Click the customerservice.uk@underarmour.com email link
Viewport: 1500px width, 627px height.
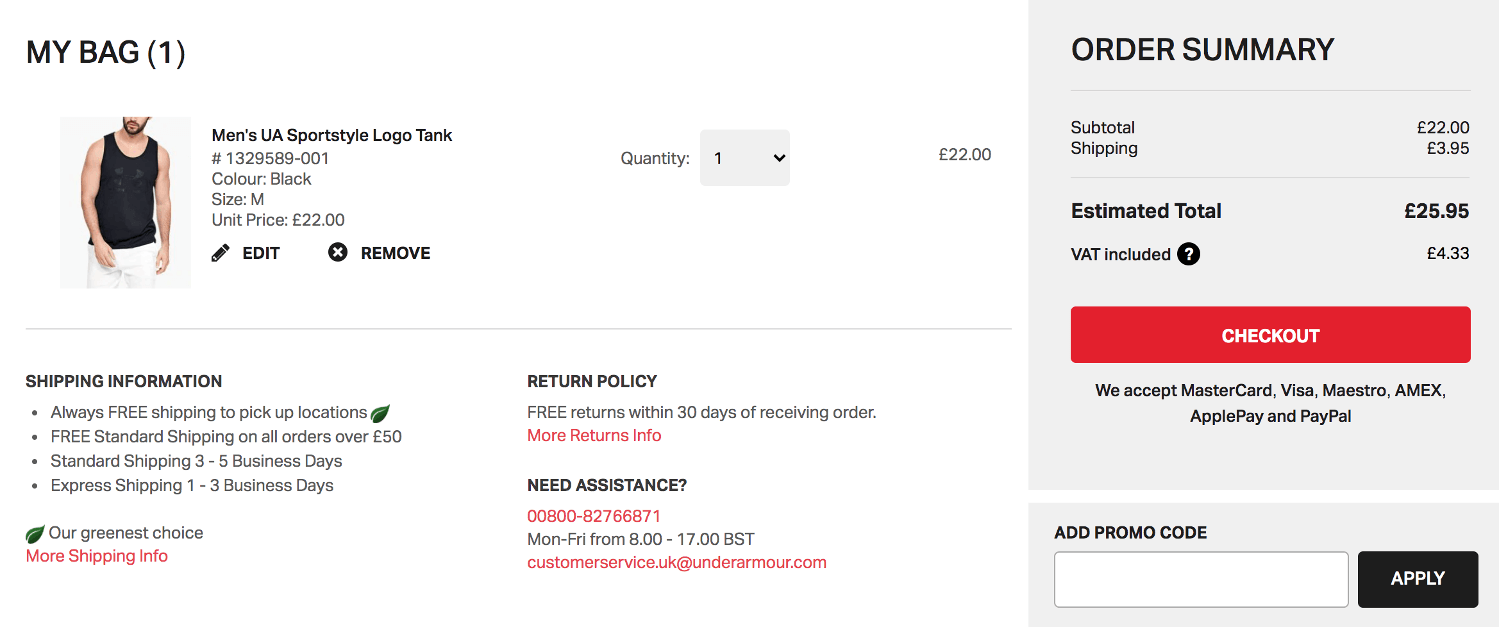pos(677,562)
